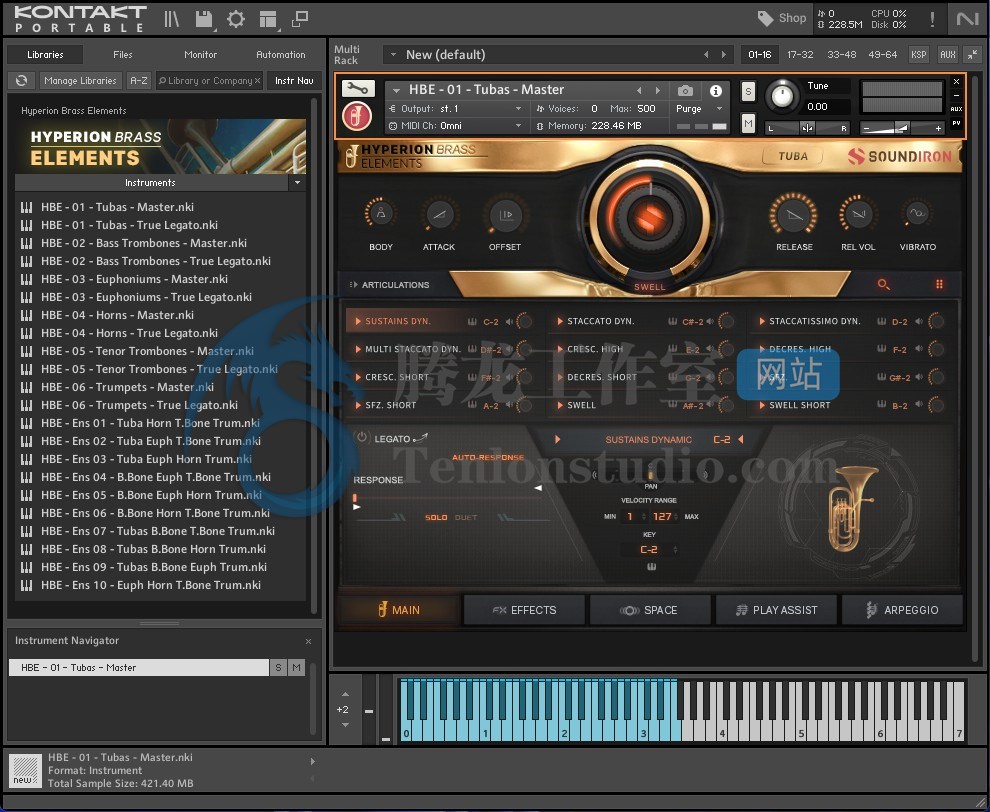Open the Kontakt browser panel icon
Image resolution: width=990 pixels, height=812 pixels.
point(171,19)
